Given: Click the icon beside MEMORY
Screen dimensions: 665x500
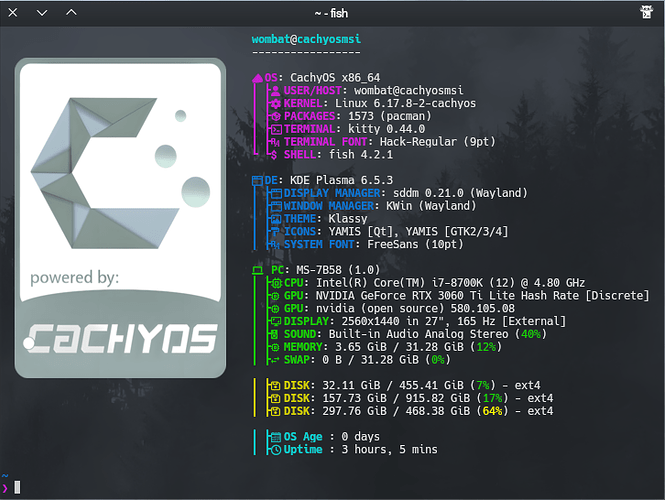Looking at the screenshot, I should (x=275, y=347).
